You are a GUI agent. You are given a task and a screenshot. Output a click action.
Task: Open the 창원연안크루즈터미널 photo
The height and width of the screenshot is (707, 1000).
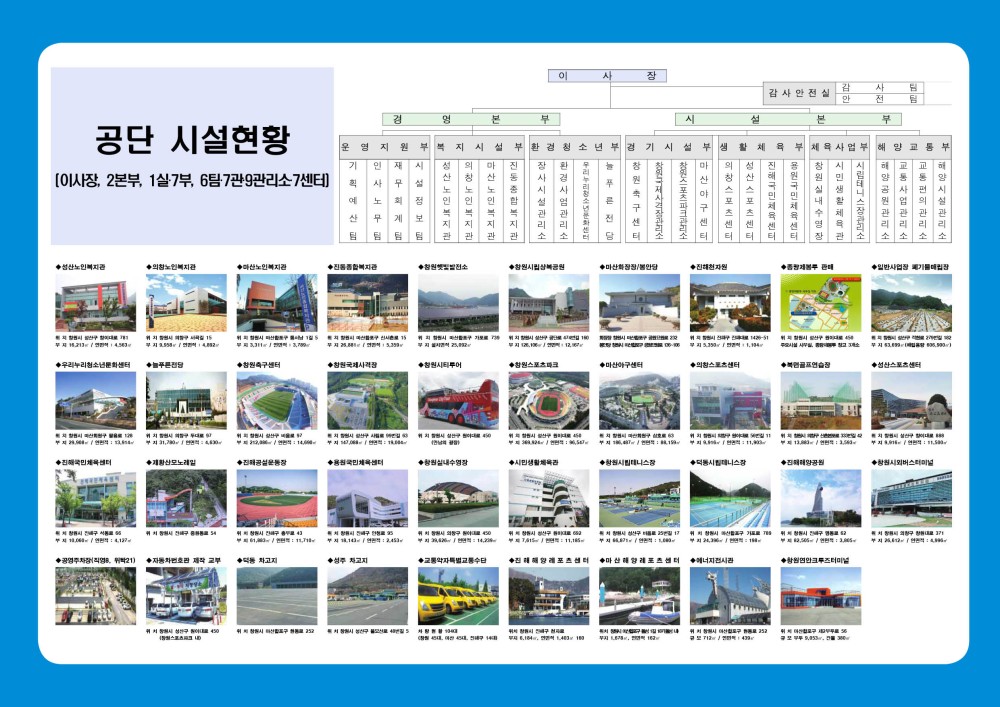[821, 596]
